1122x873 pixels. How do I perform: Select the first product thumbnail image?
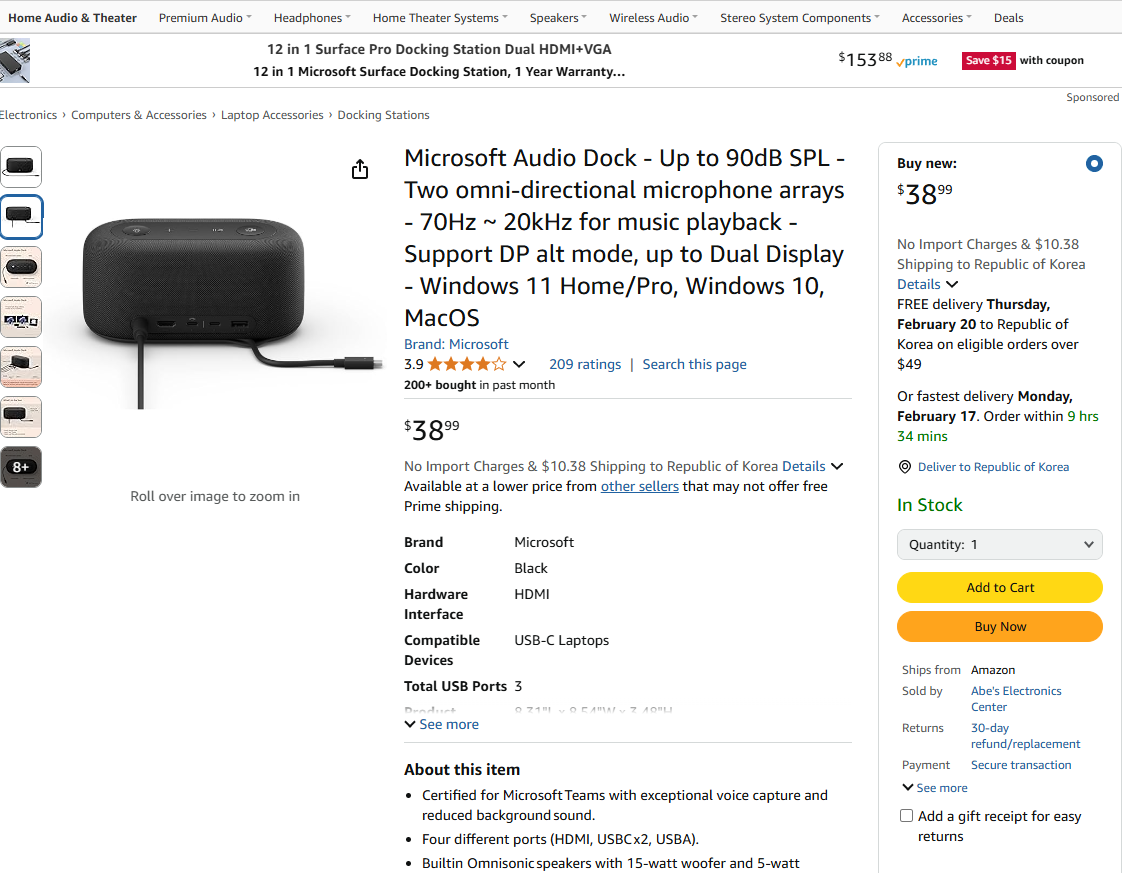click(x=21, y=167)
